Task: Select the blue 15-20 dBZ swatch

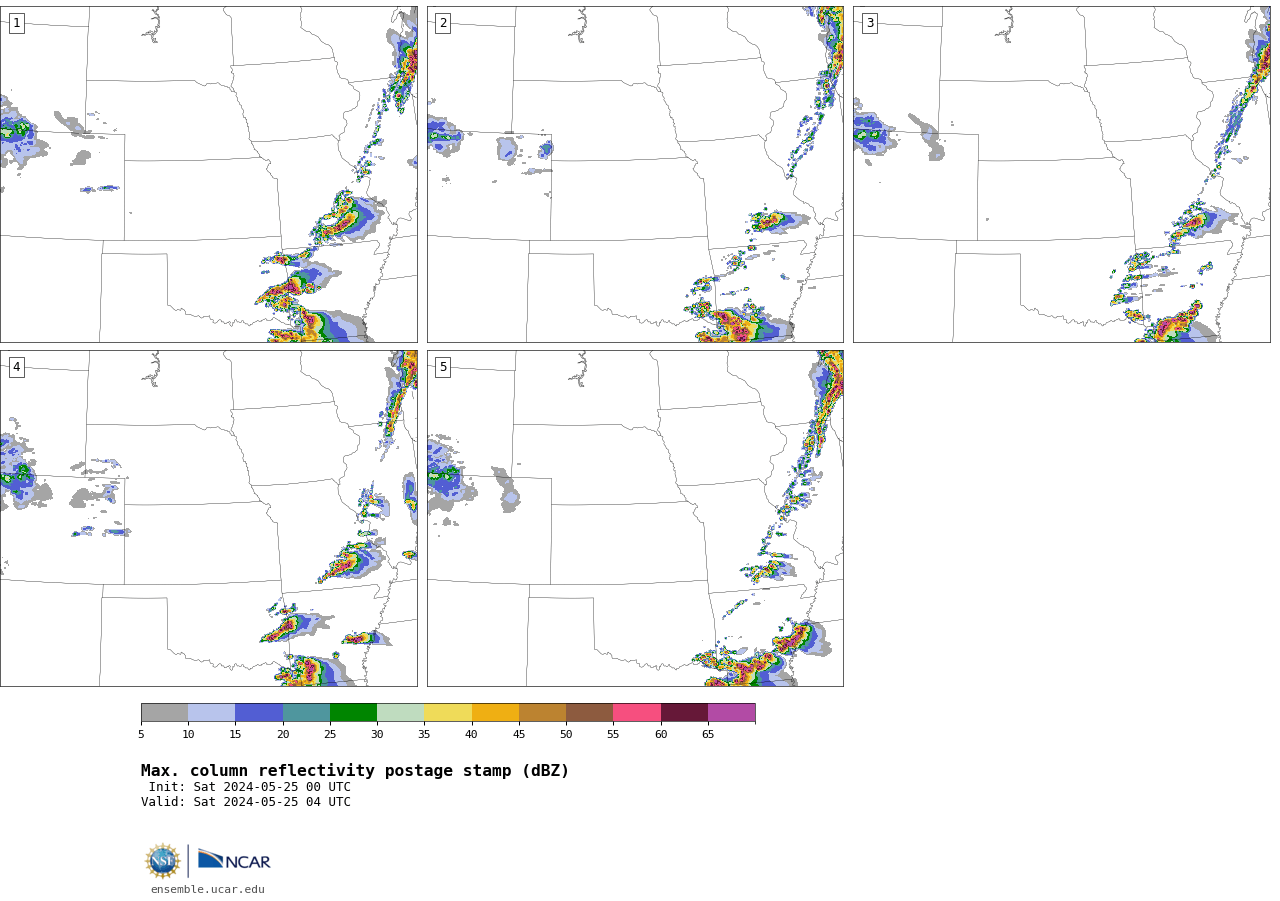Action: coord(259,712)
